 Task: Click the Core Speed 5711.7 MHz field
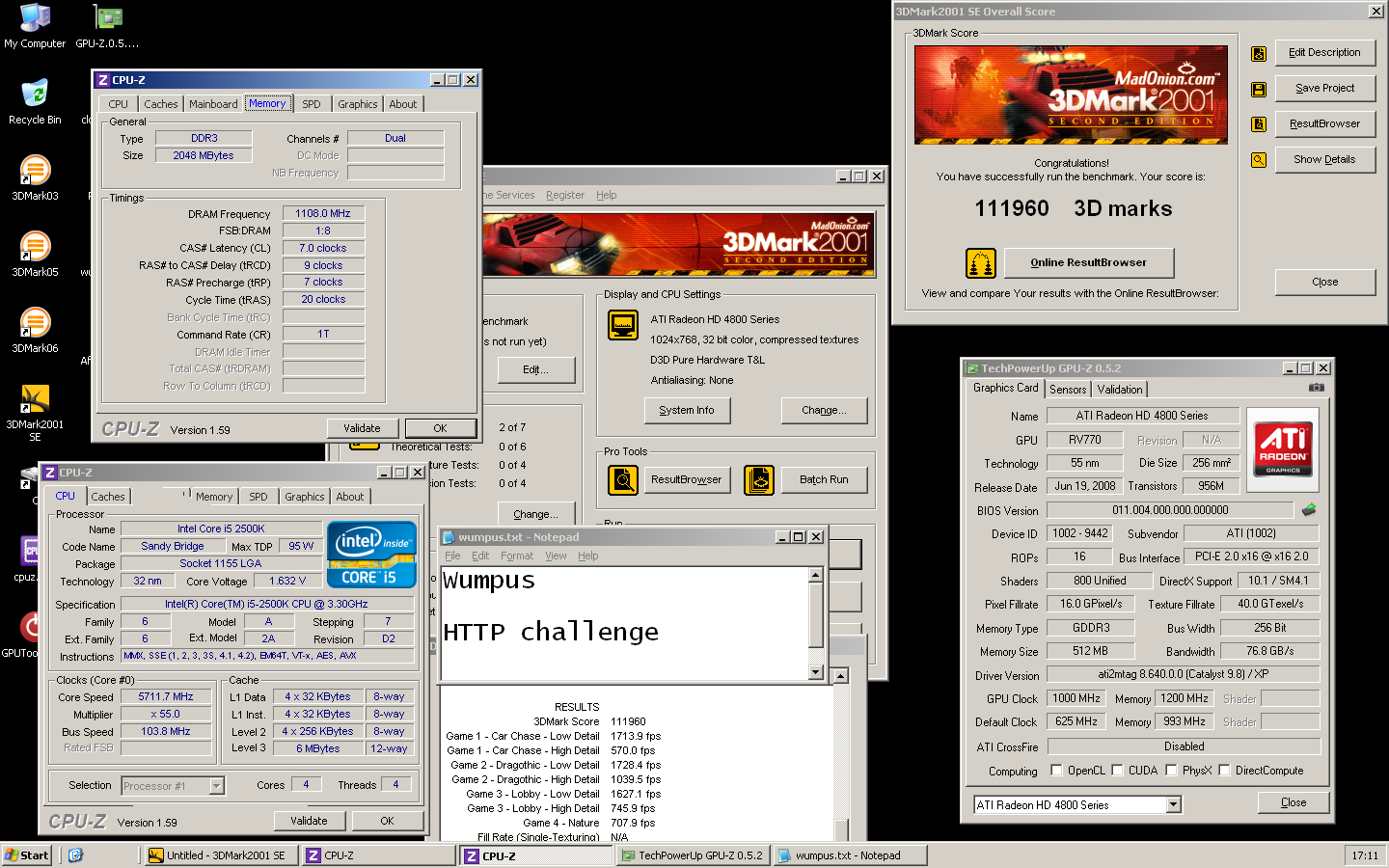pos(166,696)
